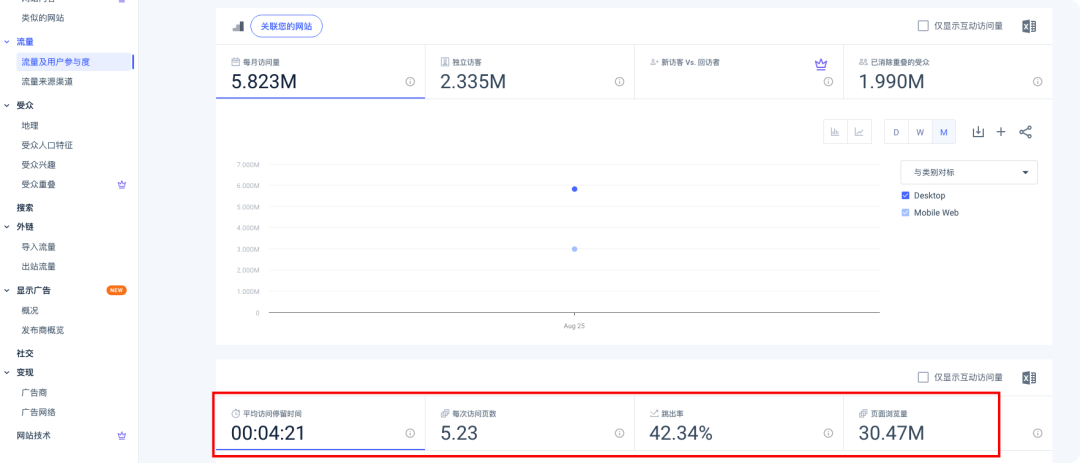Viewport: 1080px width, 463px height.
Task: Share the traffic chart
Action: pos(1025,132)
